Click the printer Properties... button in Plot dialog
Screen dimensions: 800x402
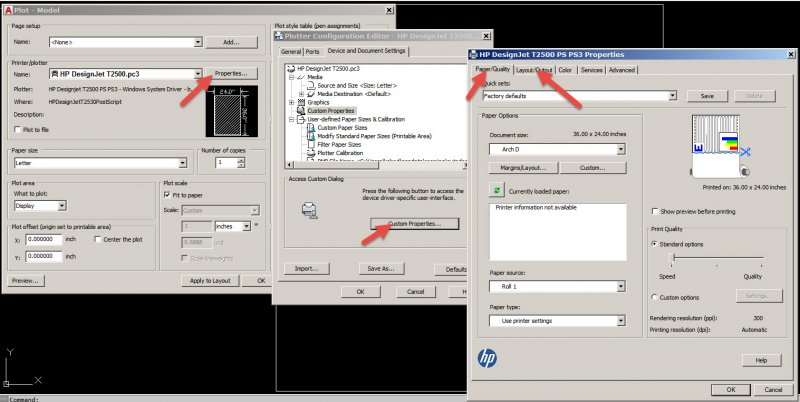click(231, 74)
